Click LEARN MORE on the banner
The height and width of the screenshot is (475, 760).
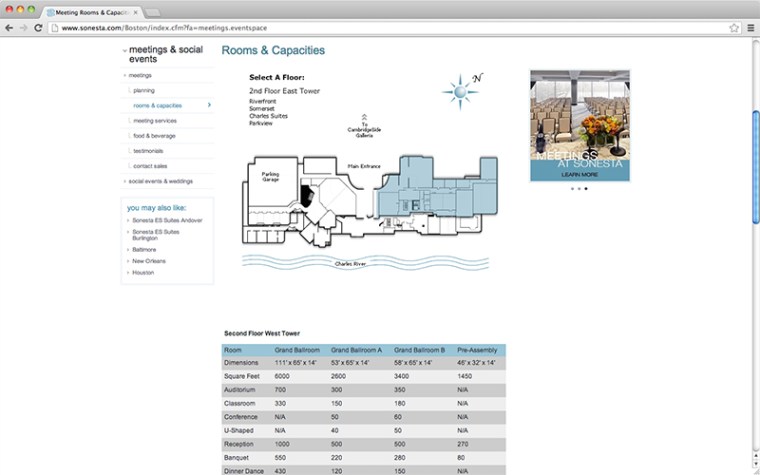(x=580, y=174)
